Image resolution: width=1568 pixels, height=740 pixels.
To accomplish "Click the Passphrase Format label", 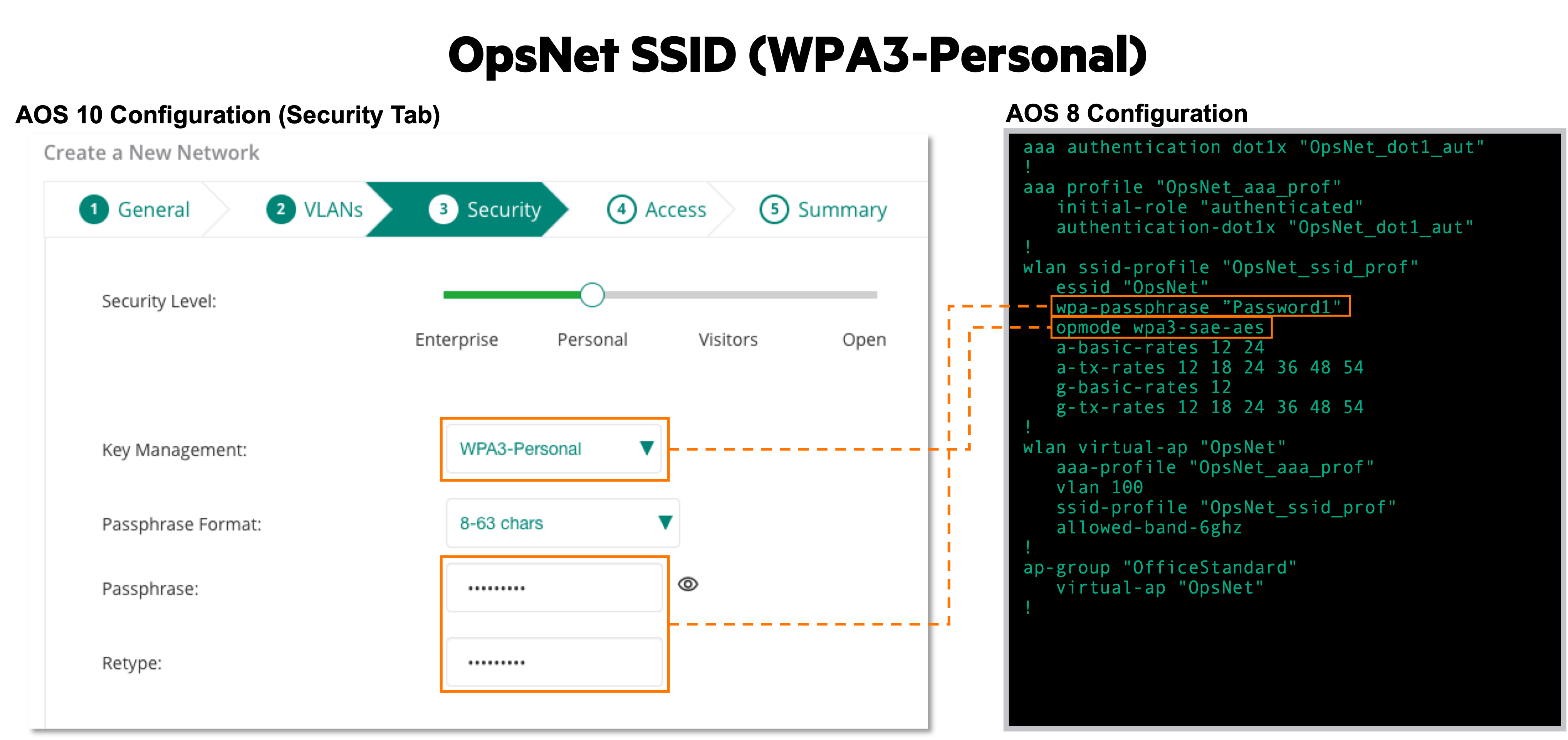I will [181, 524].
